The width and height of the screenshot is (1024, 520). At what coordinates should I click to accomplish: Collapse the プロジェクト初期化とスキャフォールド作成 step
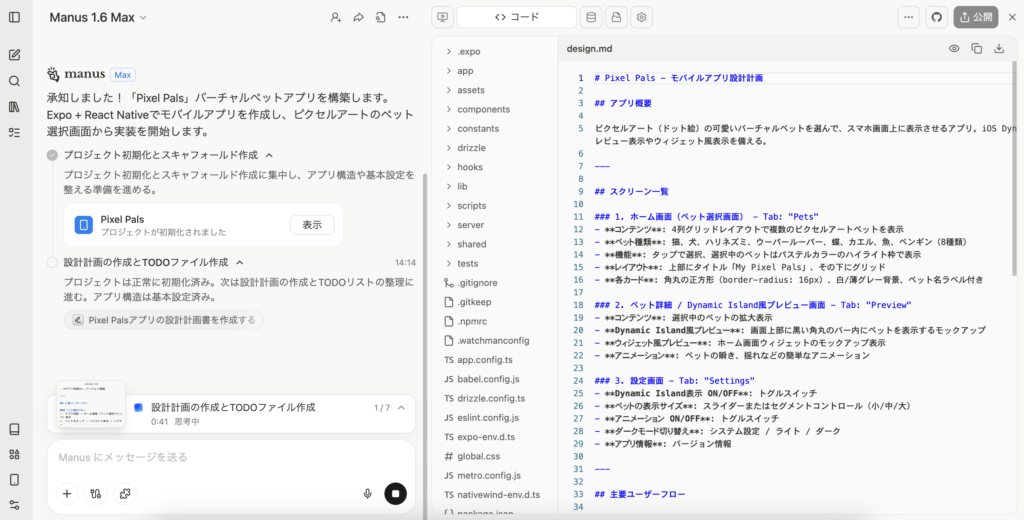point(268,155)
